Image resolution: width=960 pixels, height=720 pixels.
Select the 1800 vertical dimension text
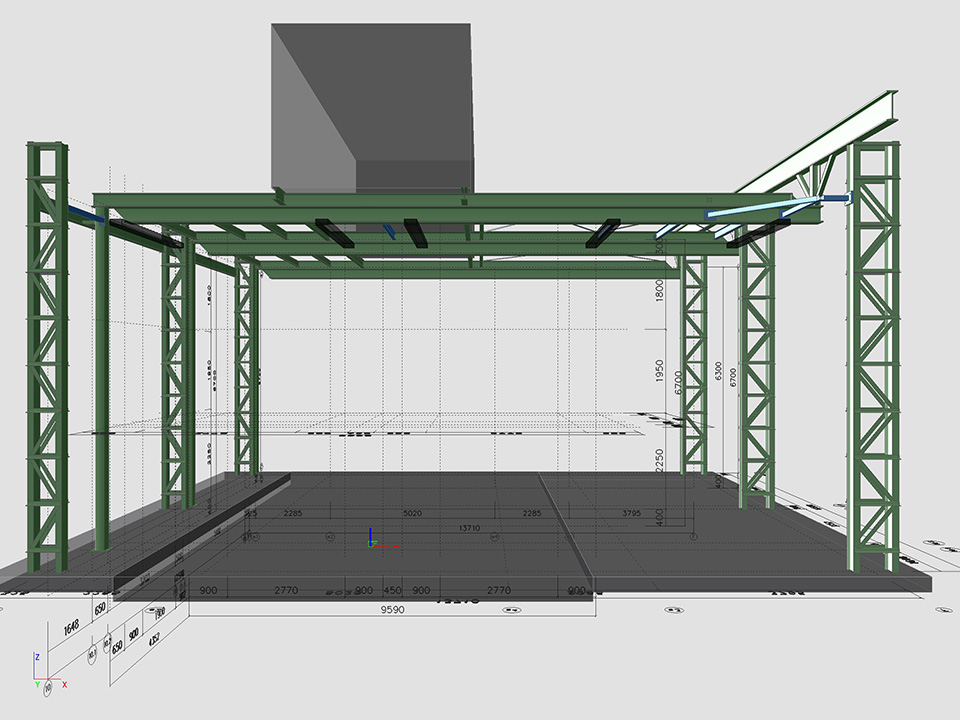pos(659,291)
